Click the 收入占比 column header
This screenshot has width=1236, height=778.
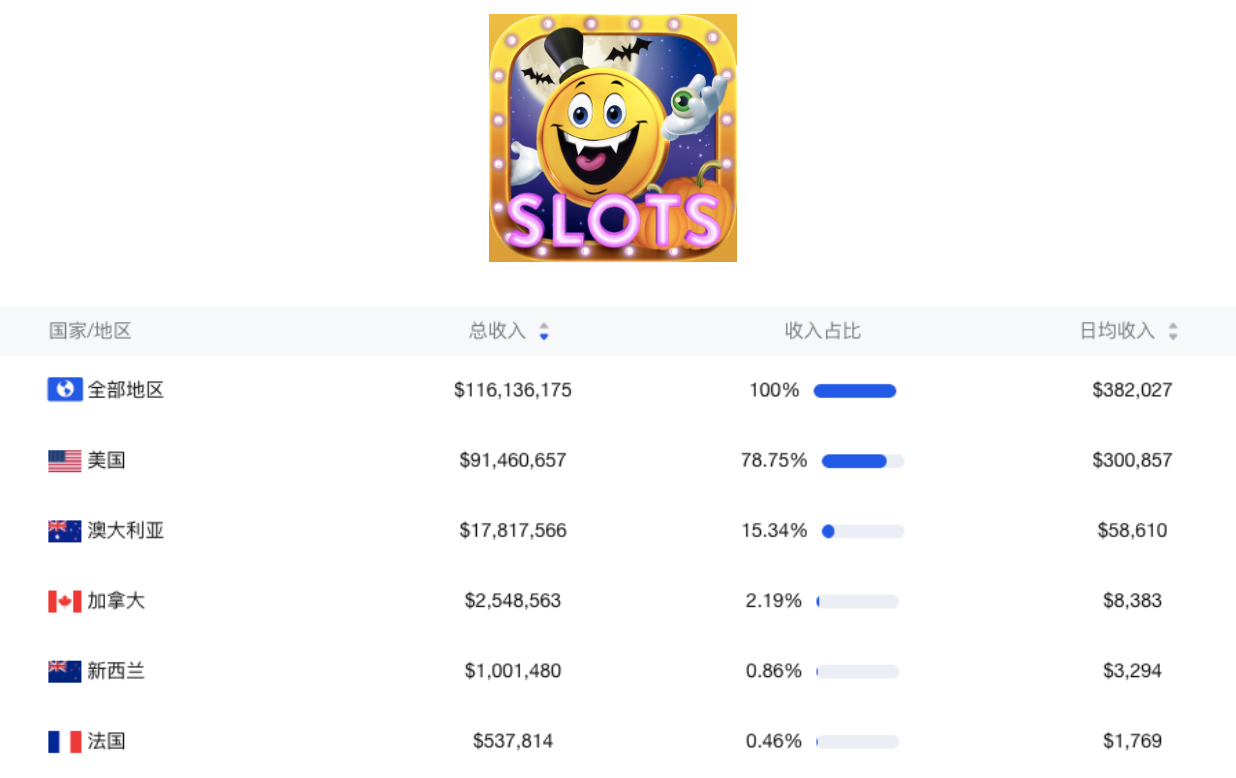pos(823,331)
